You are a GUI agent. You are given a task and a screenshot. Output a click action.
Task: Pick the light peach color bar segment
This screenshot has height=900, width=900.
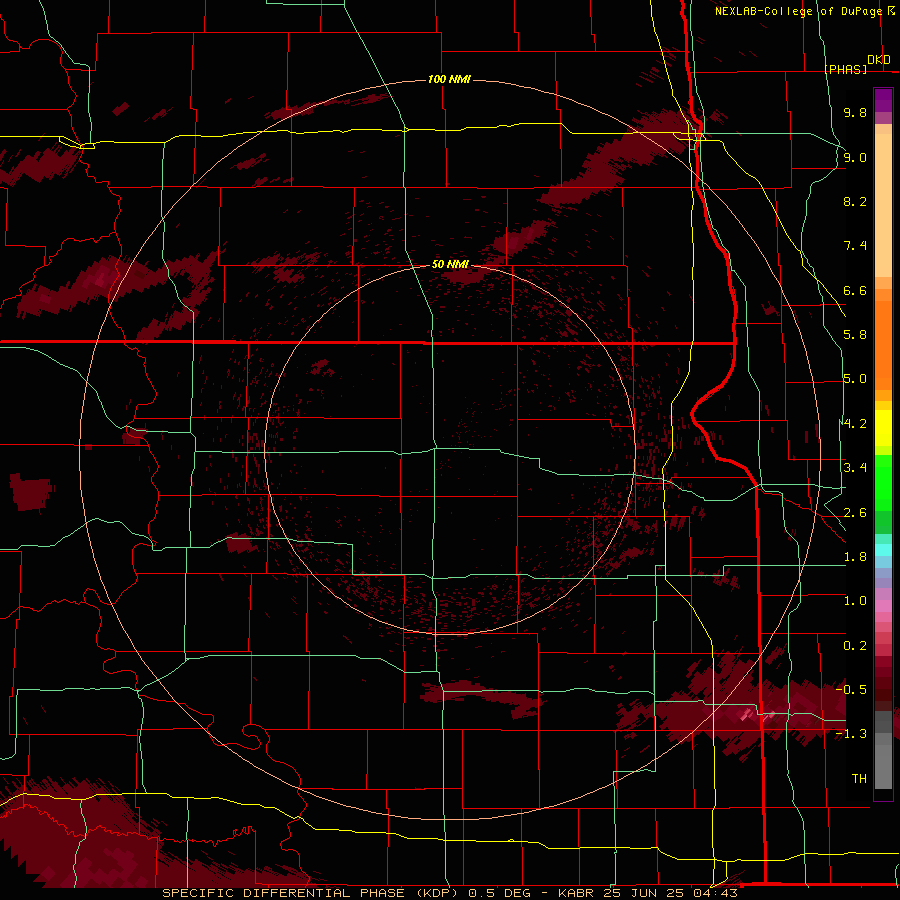tap(883, 205)
